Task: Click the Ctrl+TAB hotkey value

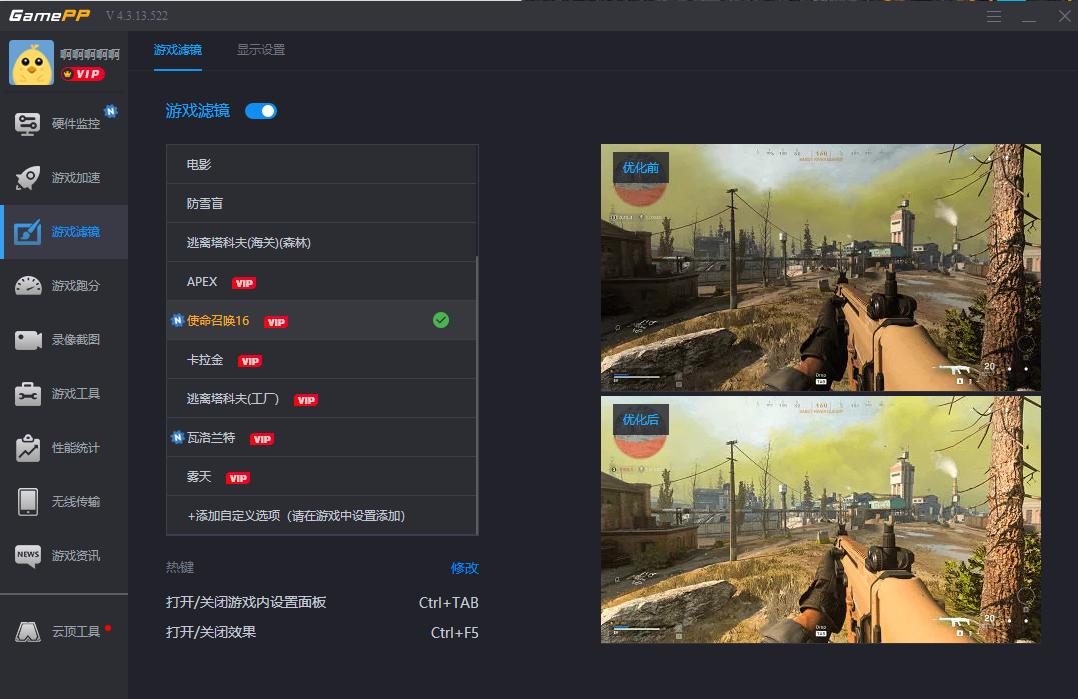Action: tap(449, 603)
